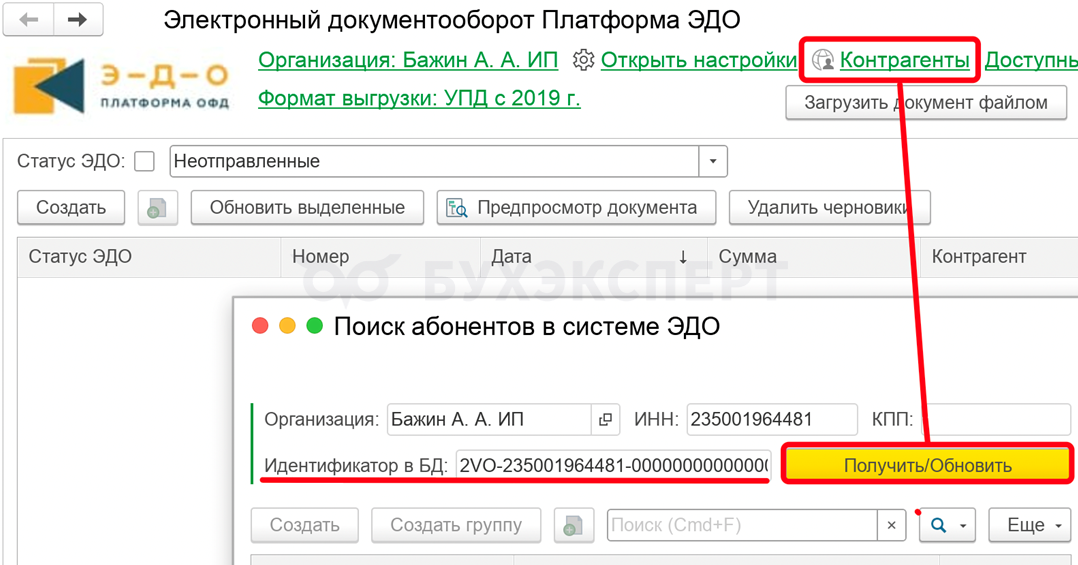Click the globe icon beside Контрагенты
The width and height of the screenshot is (1078, 565).
click(x=823, y=60)
